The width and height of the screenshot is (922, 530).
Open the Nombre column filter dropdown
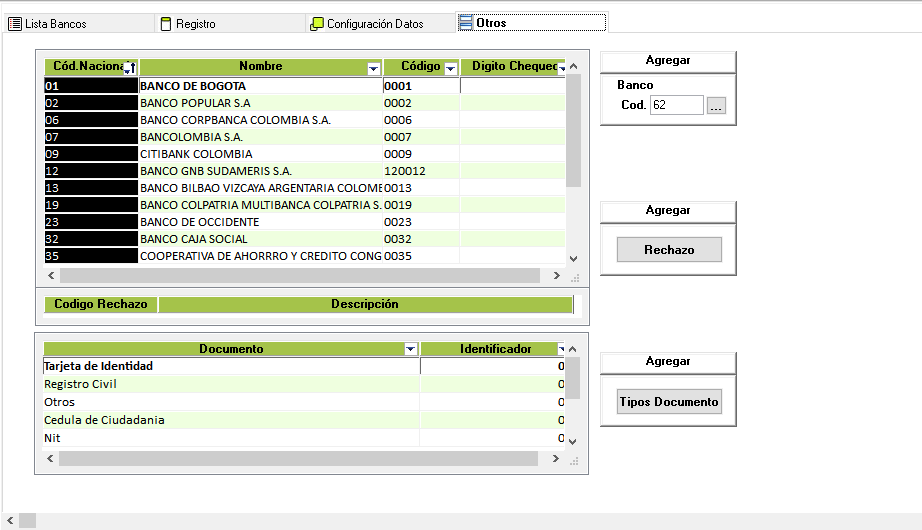pyautogui.click(x=374, y=68)
